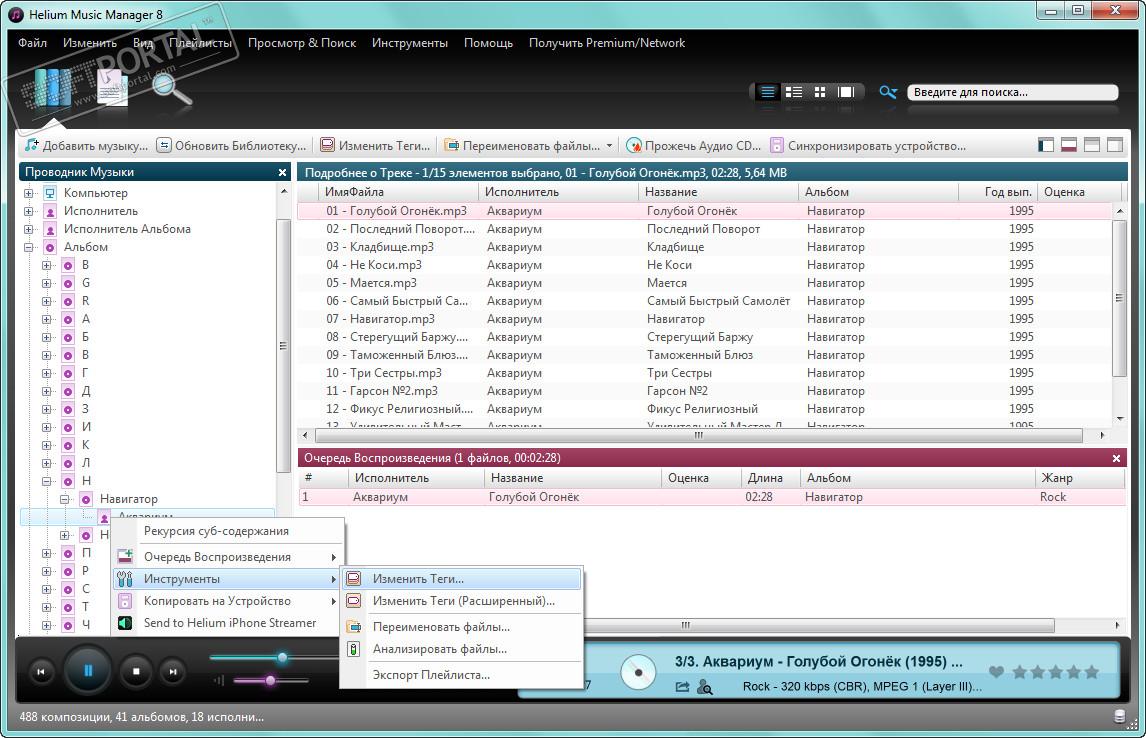
Task: Select track 07 - Навигатор.mp3 row
Action: point(705,319)
